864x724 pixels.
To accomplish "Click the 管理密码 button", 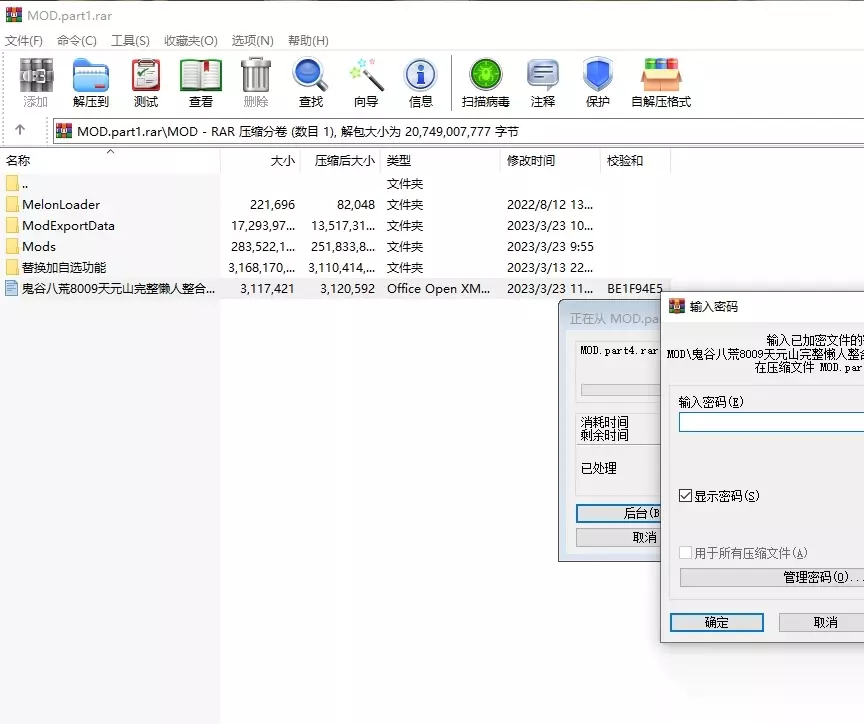I will [772, 577].
